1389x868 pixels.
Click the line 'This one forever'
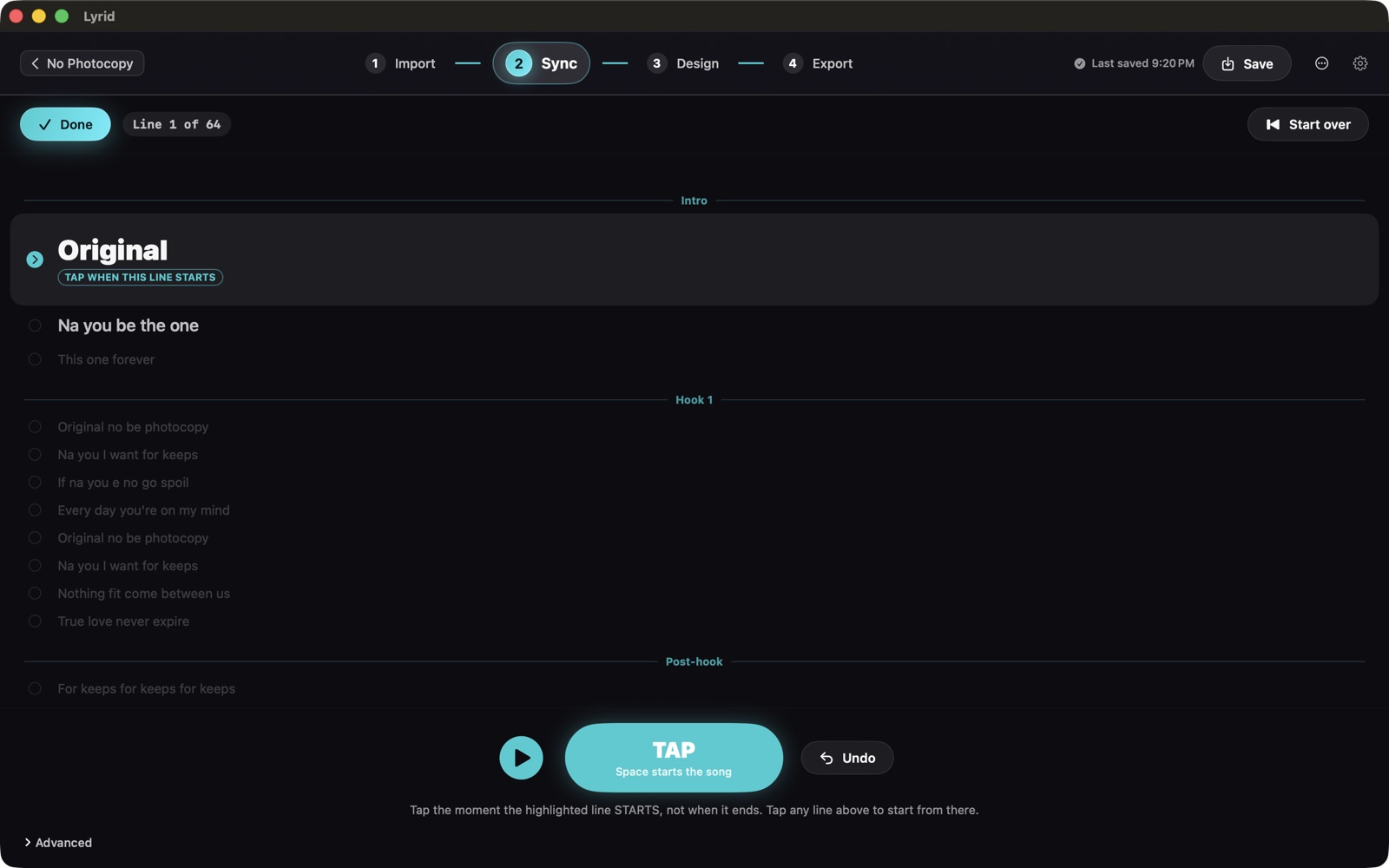coord(106,359)
